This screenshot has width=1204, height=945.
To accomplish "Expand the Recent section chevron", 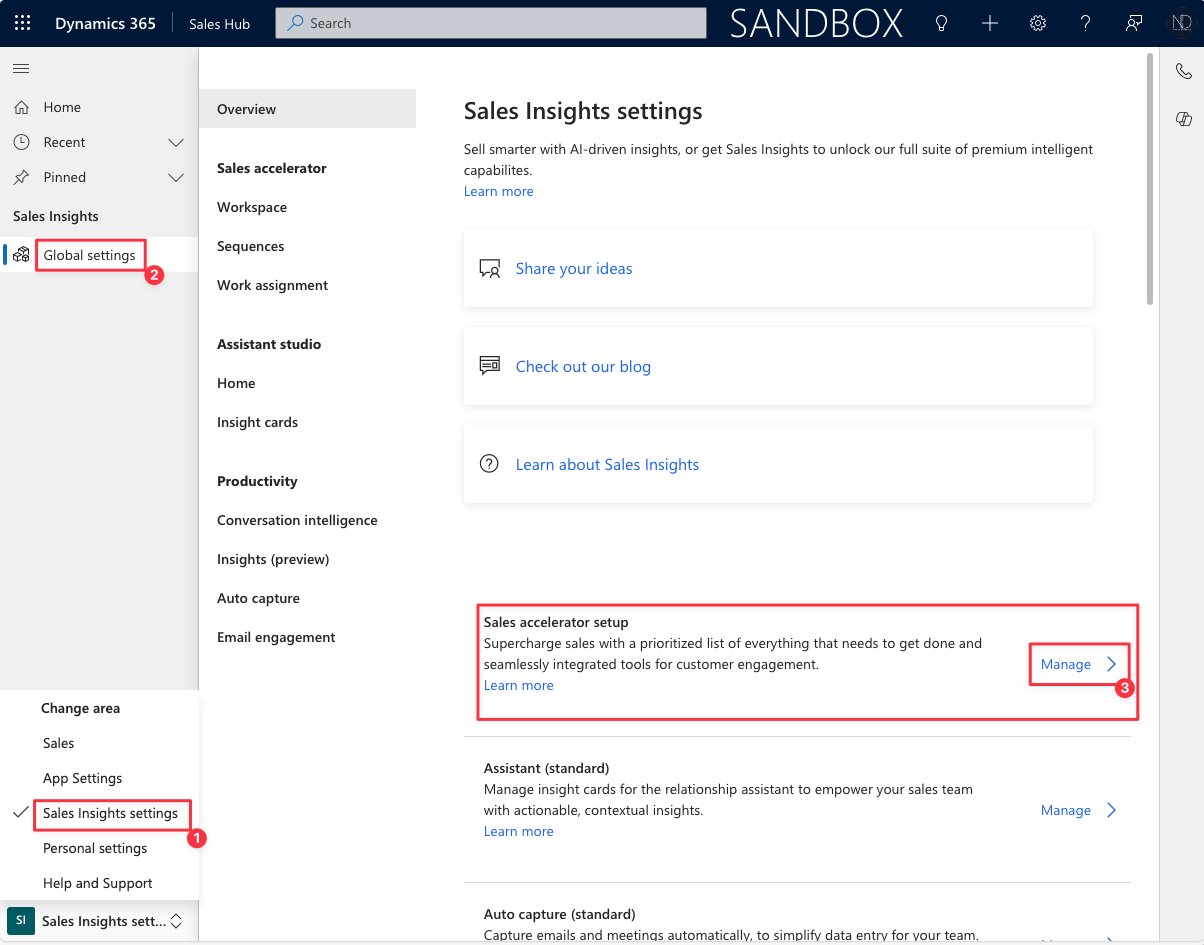I will coord(176,143).
